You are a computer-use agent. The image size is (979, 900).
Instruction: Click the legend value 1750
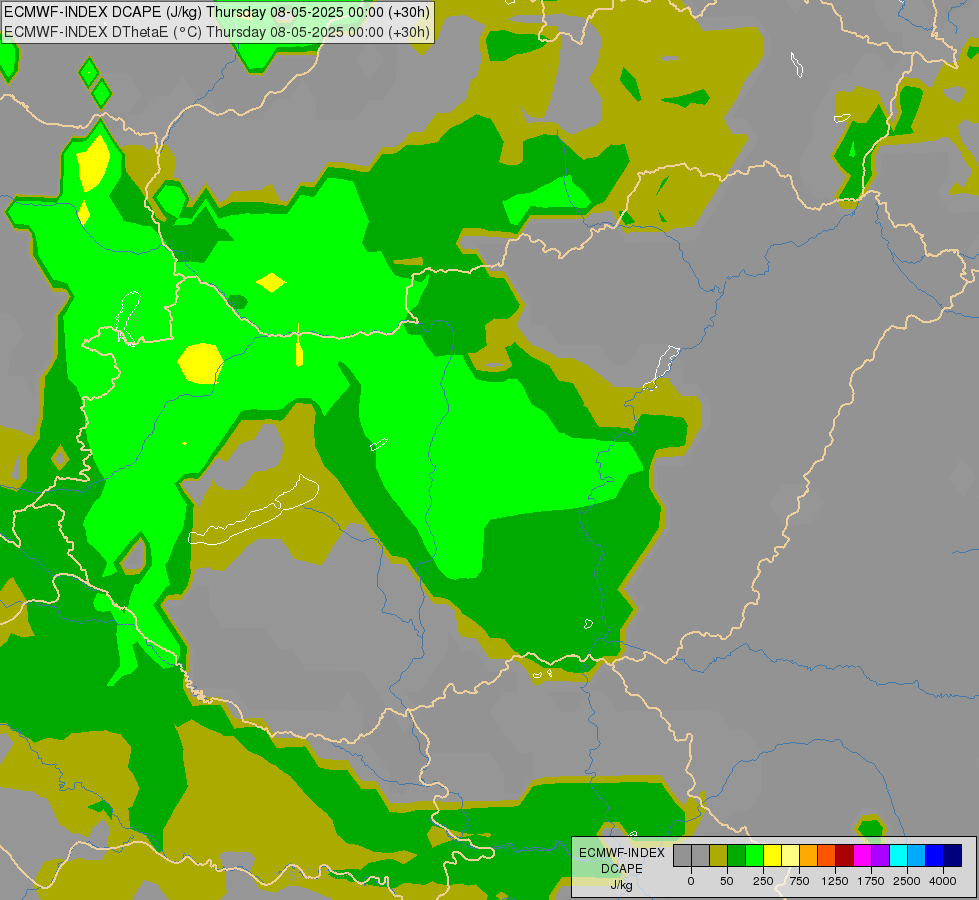tap(871, 881)
